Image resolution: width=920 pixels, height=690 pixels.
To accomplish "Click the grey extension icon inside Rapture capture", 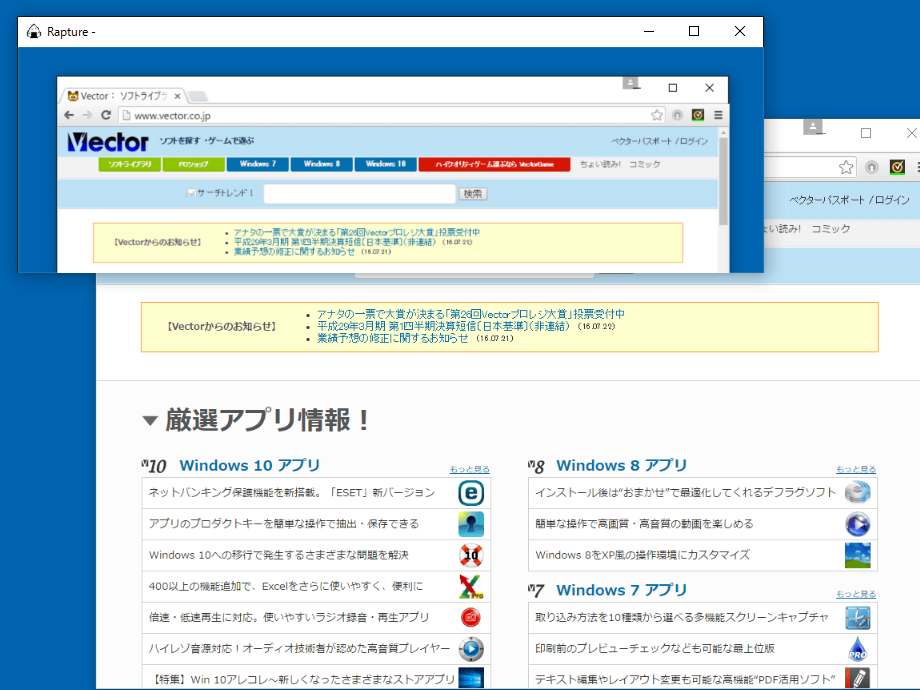I will point(678,115).
